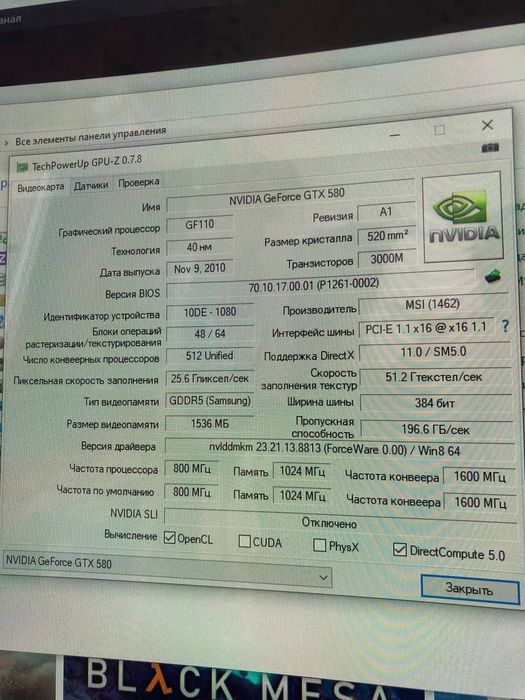Switch to the Проверка tab

(138, 182)
